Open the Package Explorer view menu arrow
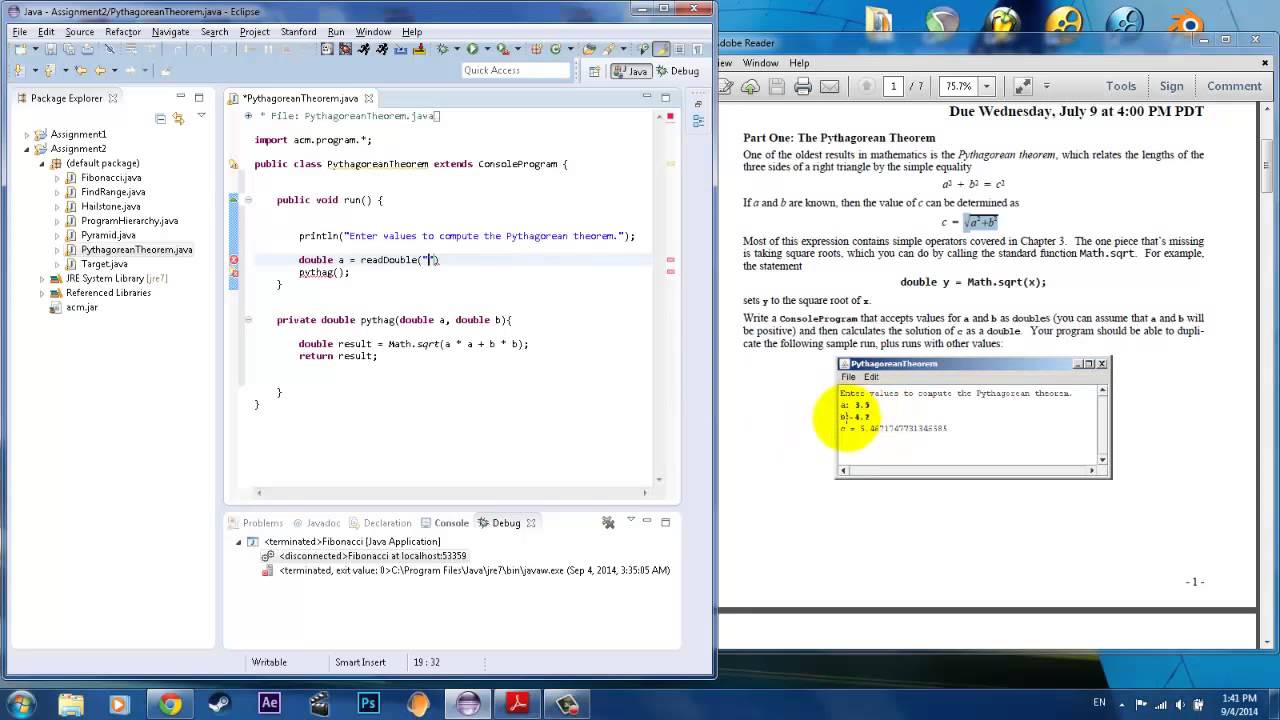 [201, 117]
